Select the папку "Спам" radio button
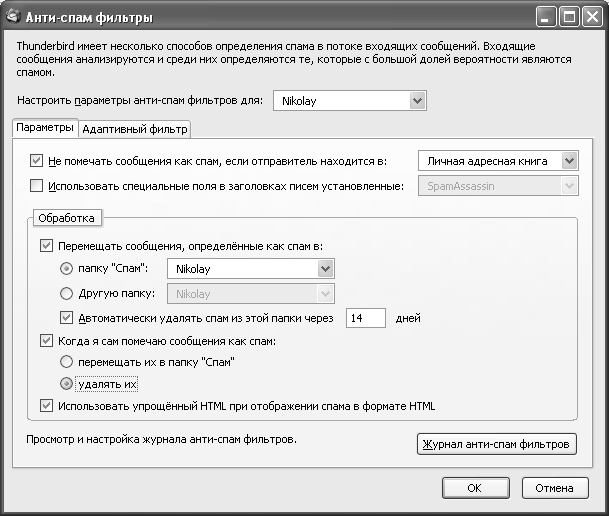609x516 pixels. tap(67, 268)
